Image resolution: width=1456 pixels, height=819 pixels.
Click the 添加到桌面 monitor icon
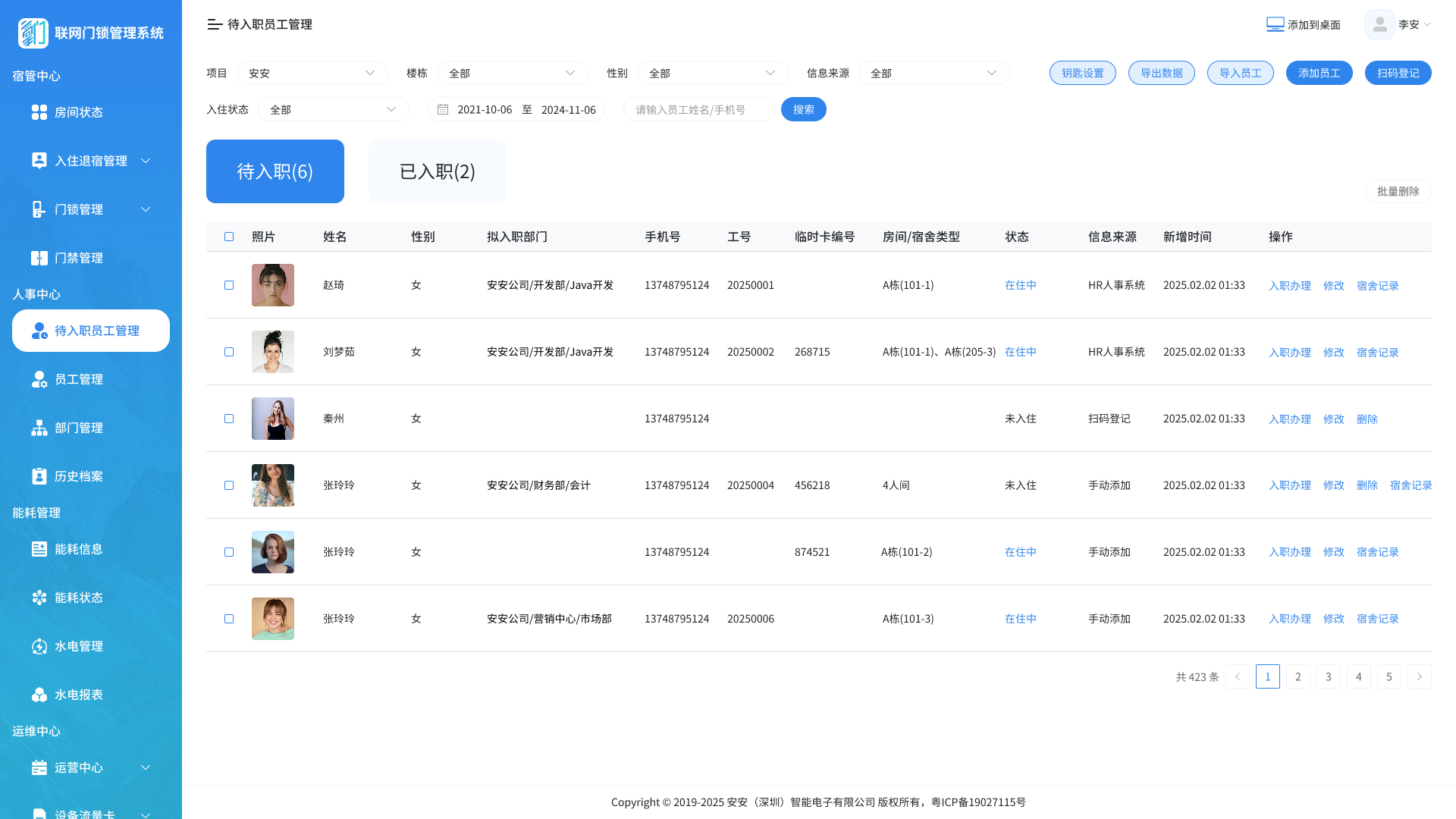click(1276, 24)
